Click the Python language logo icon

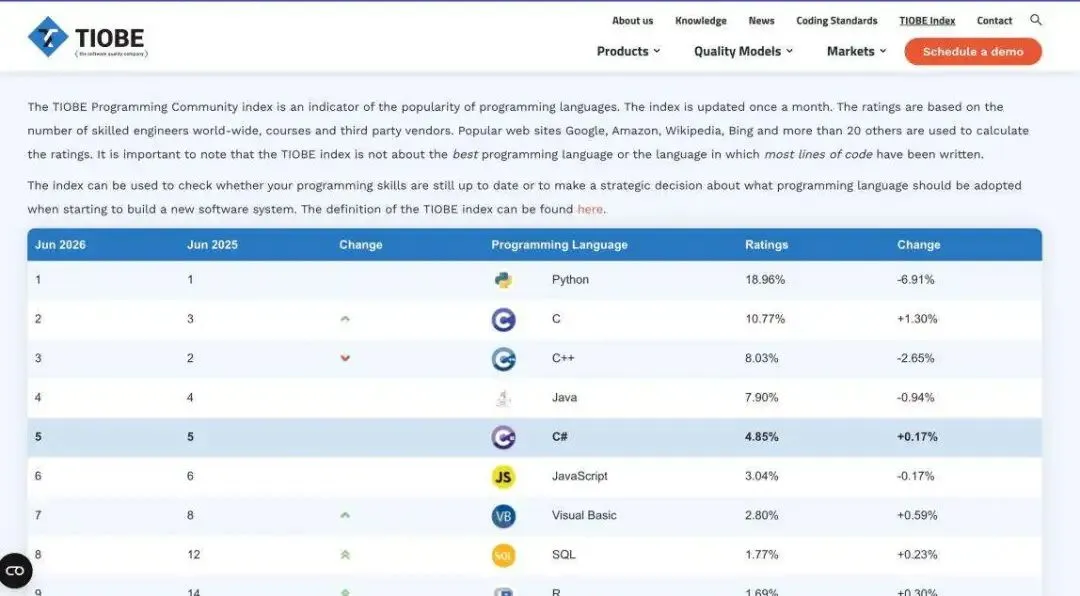(503, 280)
